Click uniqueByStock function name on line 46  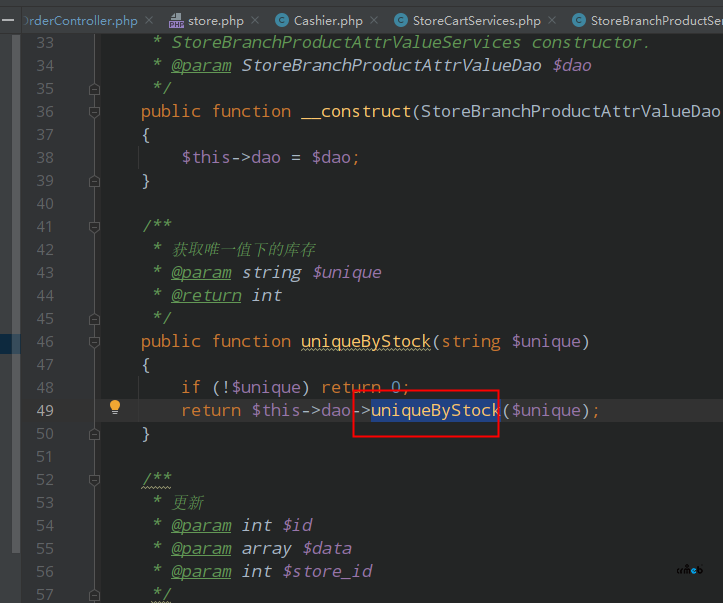tap(366, 342)
